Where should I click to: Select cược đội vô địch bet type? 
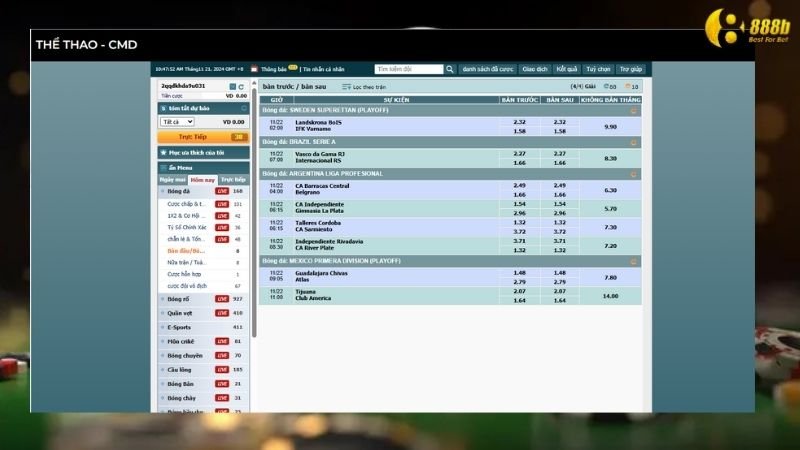click(187, 286)
